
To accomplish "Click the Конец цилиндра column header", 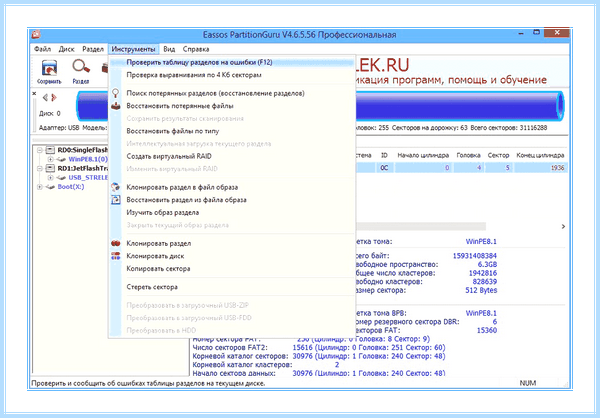I will coord(540,155).
